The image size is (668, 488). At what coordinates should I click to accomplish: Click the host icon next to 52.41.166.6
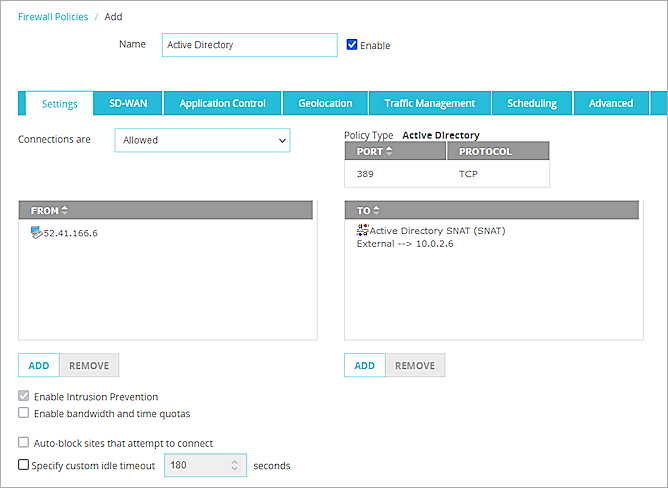pos(36,233)
